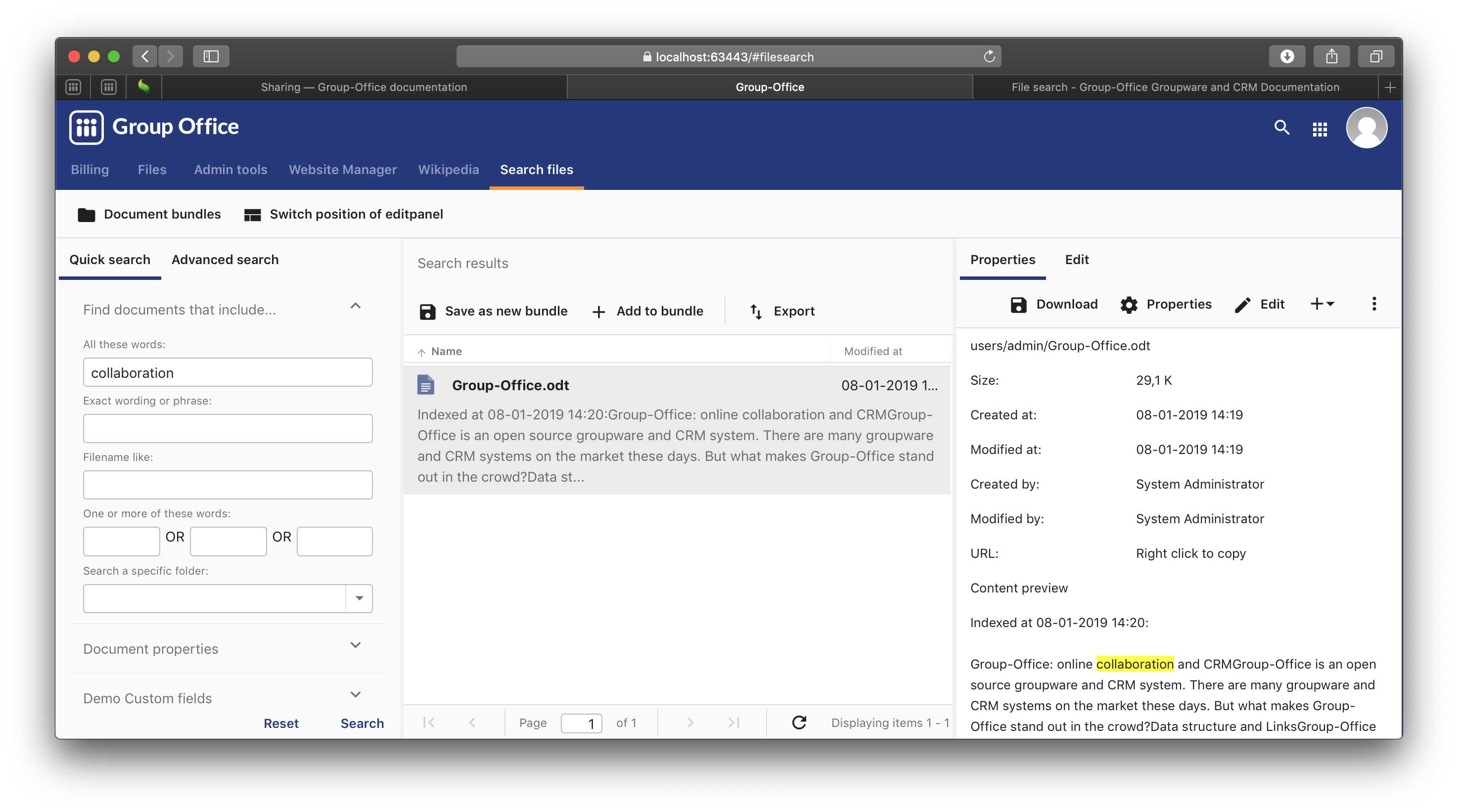1458x812 pixels.
Task: Reload the page in the browser address bar
Action: click(989, 56)
